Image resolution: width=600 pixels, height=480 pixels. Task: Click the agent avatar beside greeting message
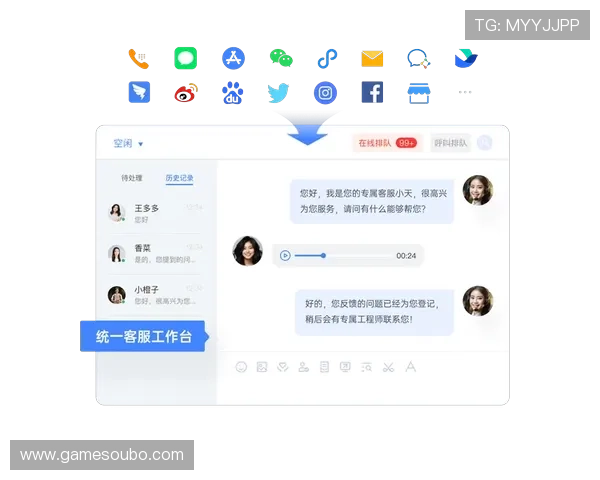pyautogui.click(x=478, y=190)
